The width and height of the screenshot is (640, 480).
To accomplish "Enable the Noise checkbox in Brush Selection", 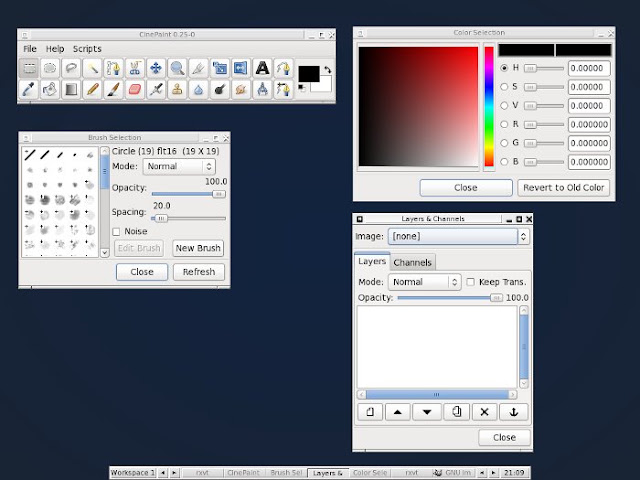I will pos(116,232).
